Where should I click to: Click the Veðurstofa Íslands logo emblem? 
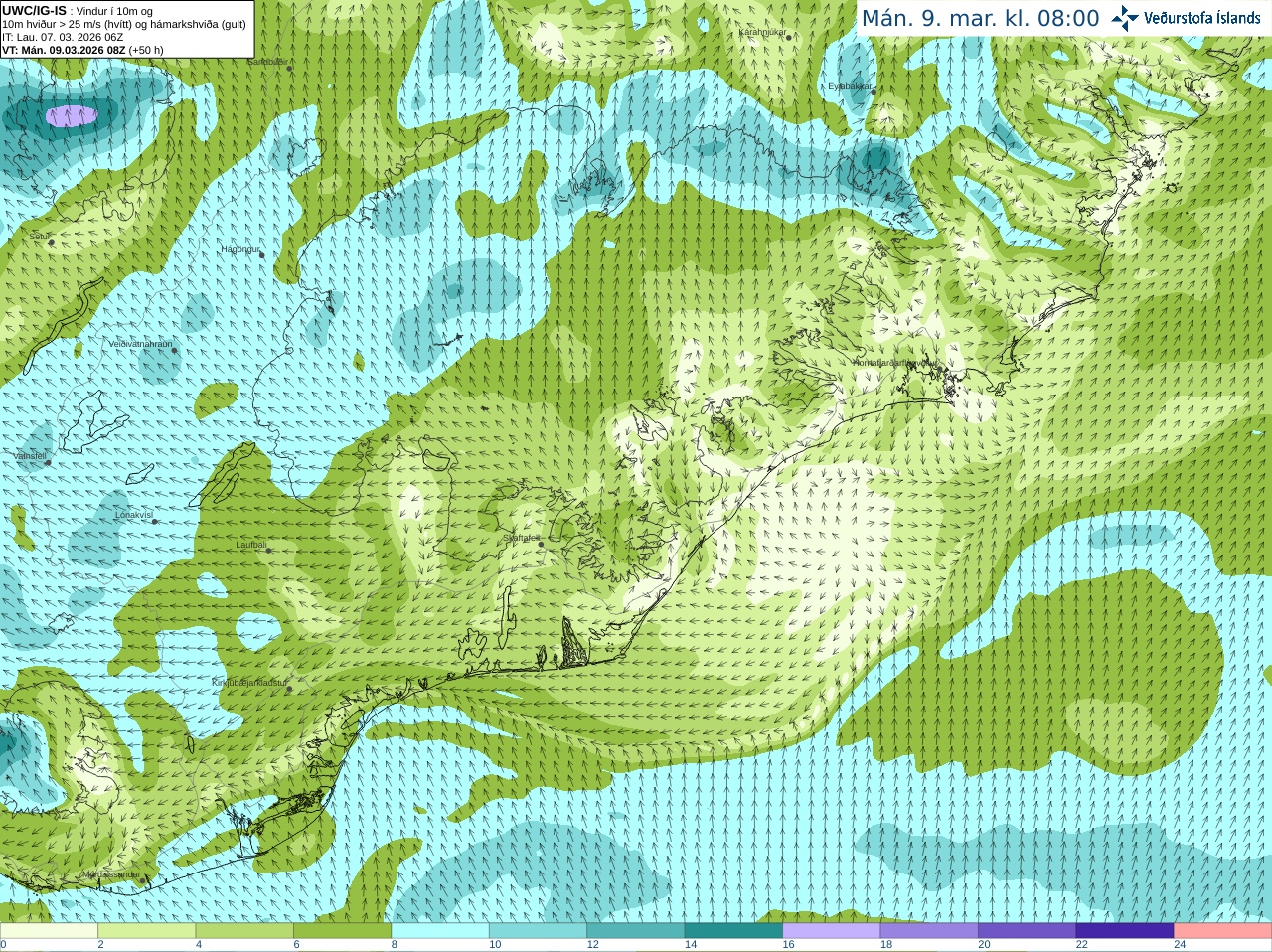(x=1125, y=18)
